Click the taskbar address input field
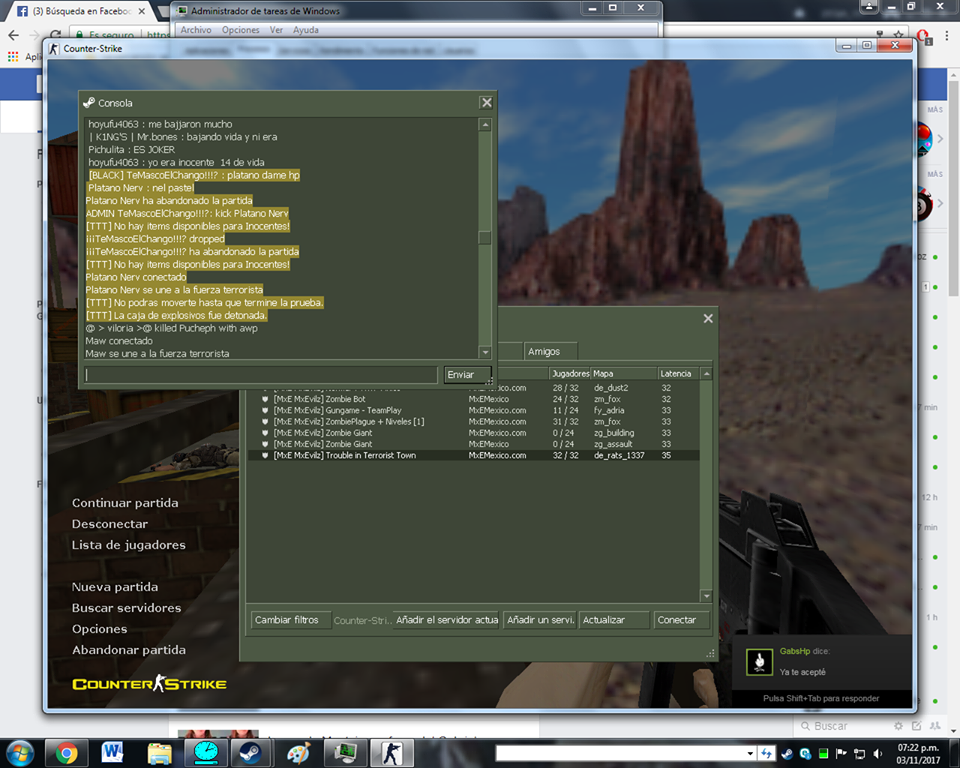Viewport: 960px width, 768px height. [x=620, y=753]
